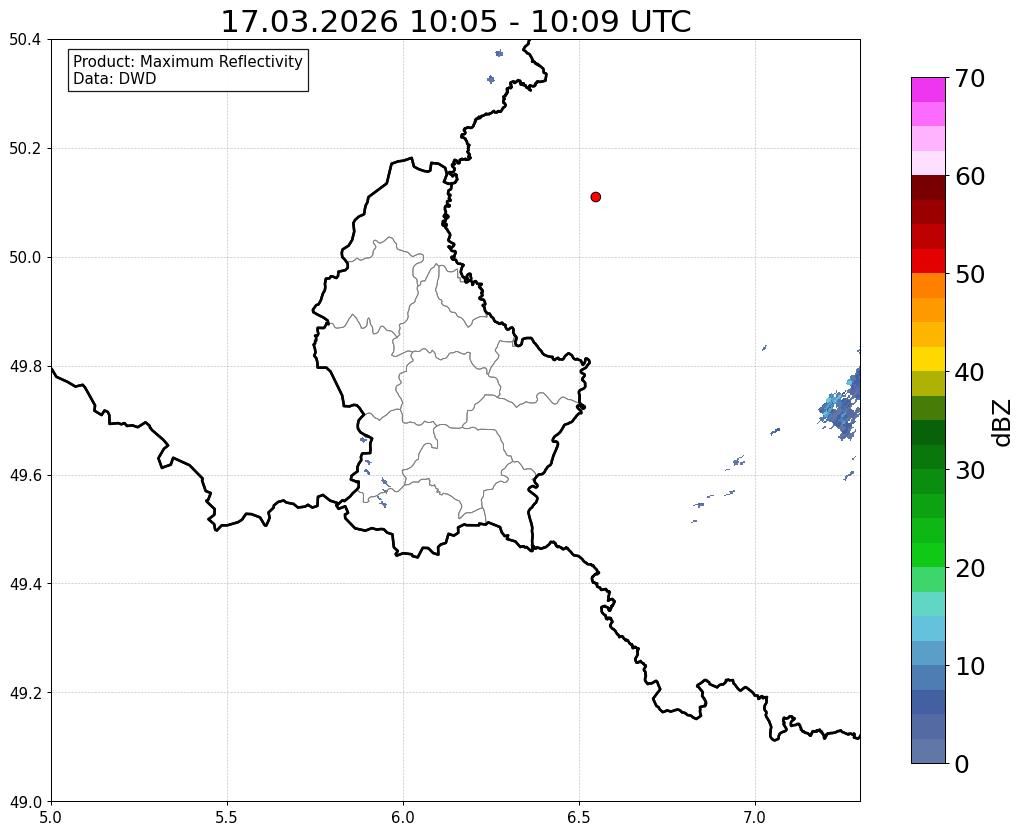Click the plot title date and time
Image resolution: width=1023 pixels, height=834 pixels.
456,22
